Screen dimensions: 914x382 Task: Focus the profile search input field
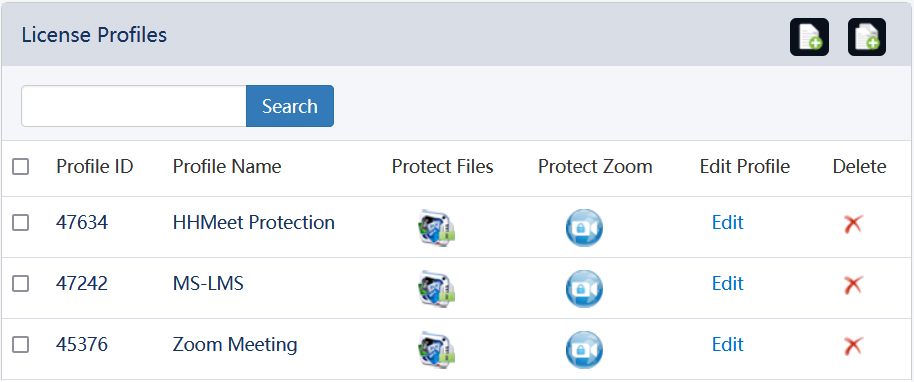(133, 106)
